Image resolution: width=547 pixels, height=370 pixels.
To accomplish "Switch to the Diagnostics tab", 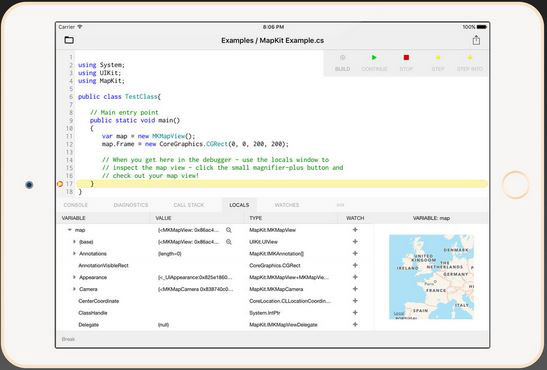I will (131, 205).
